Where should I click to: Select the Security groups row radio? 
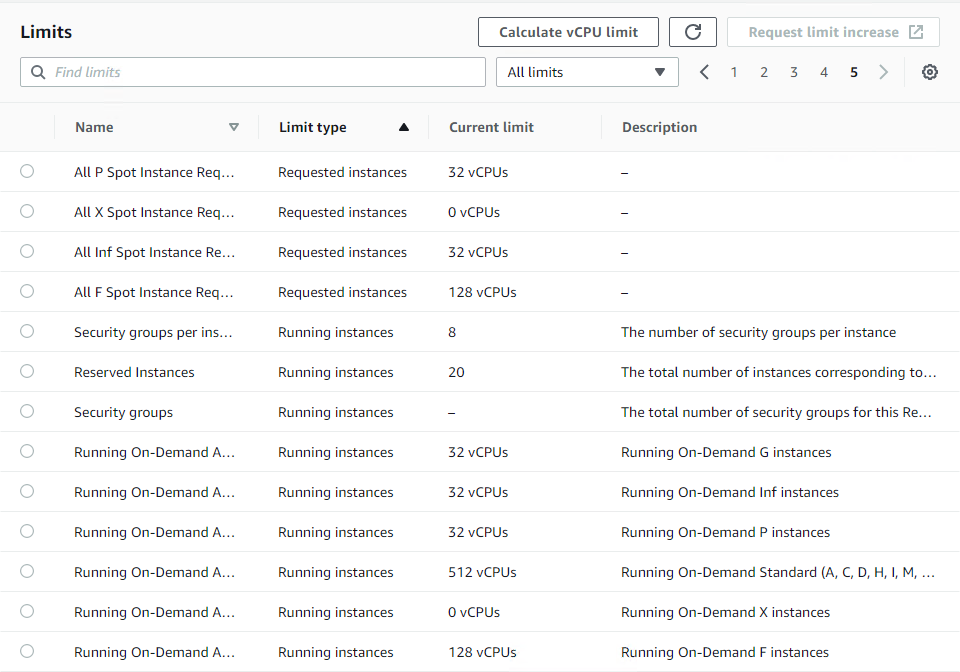tap(27, 411)
